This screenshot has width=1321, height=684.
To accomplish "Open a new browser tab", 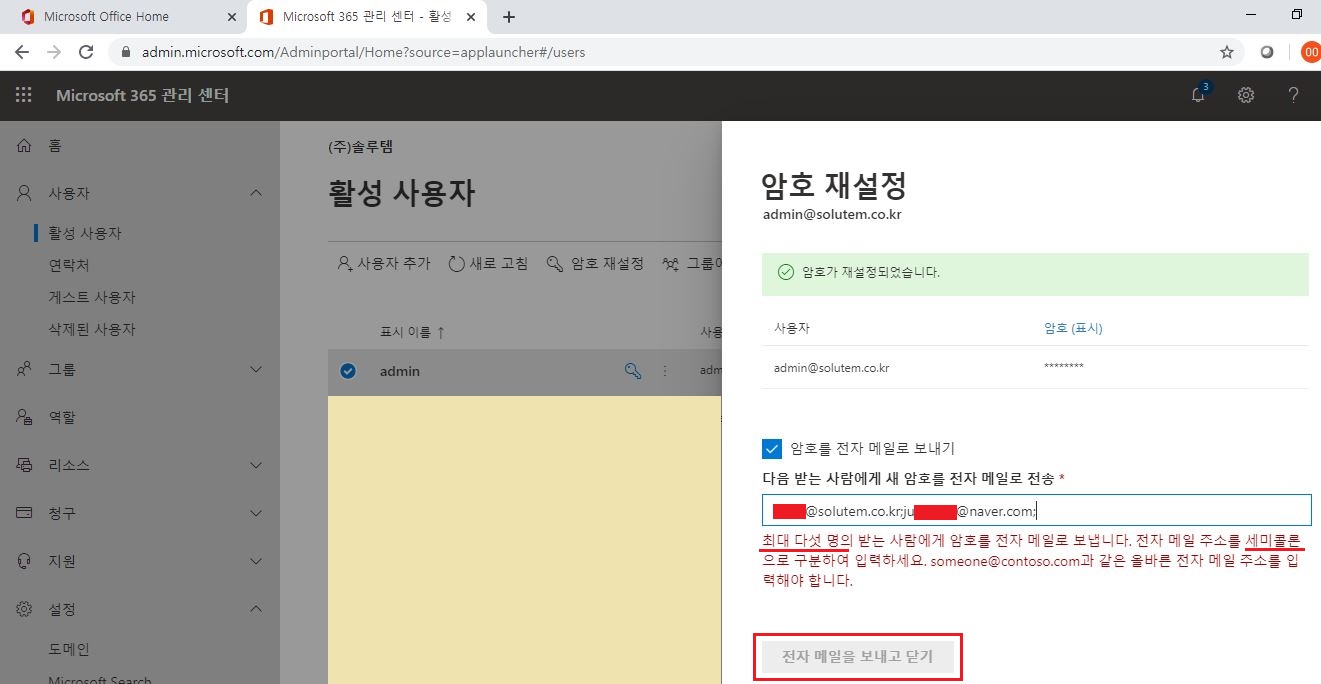I will coord(509,17).
